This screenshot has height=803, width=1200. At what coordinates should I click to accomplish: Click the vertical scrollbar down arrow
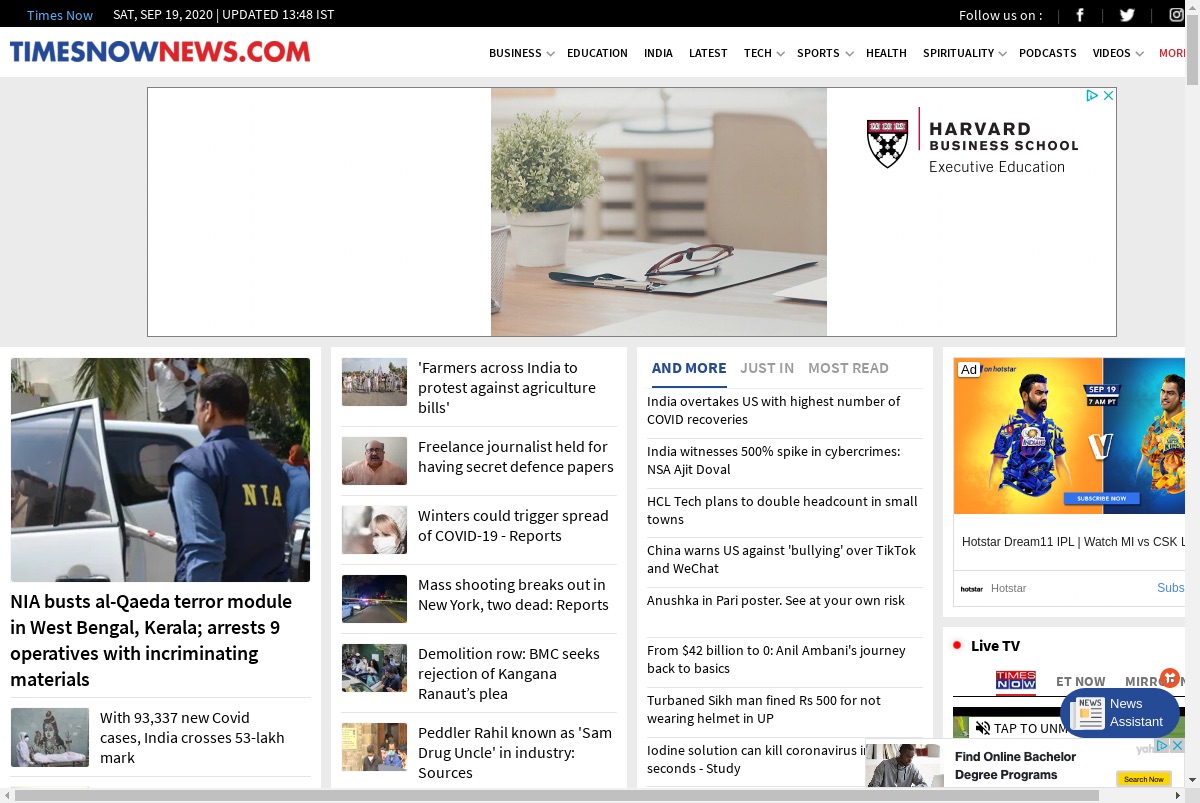coord(1192,781)
